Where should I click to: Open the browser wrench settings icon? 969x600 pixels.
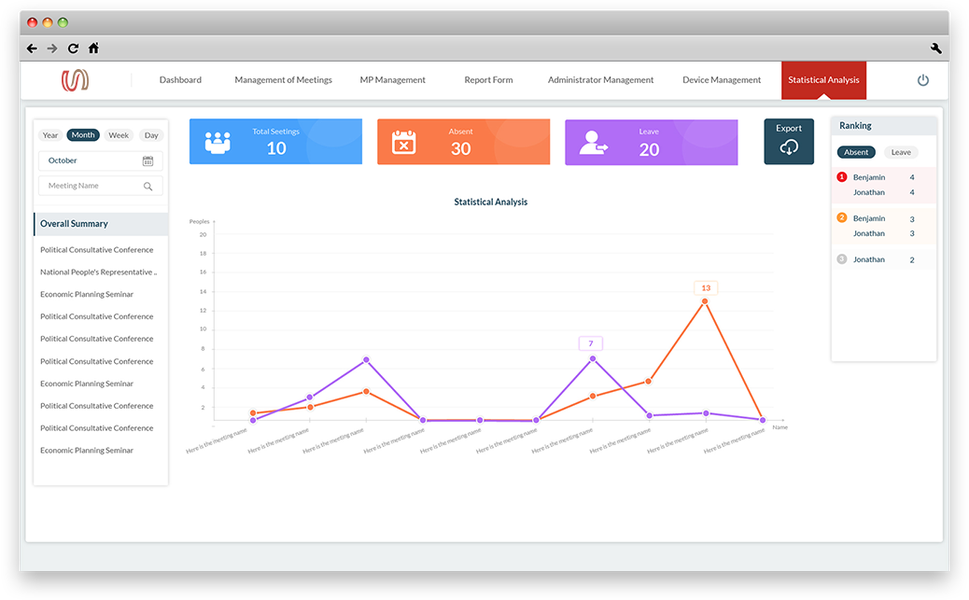(x=936, y=48)
